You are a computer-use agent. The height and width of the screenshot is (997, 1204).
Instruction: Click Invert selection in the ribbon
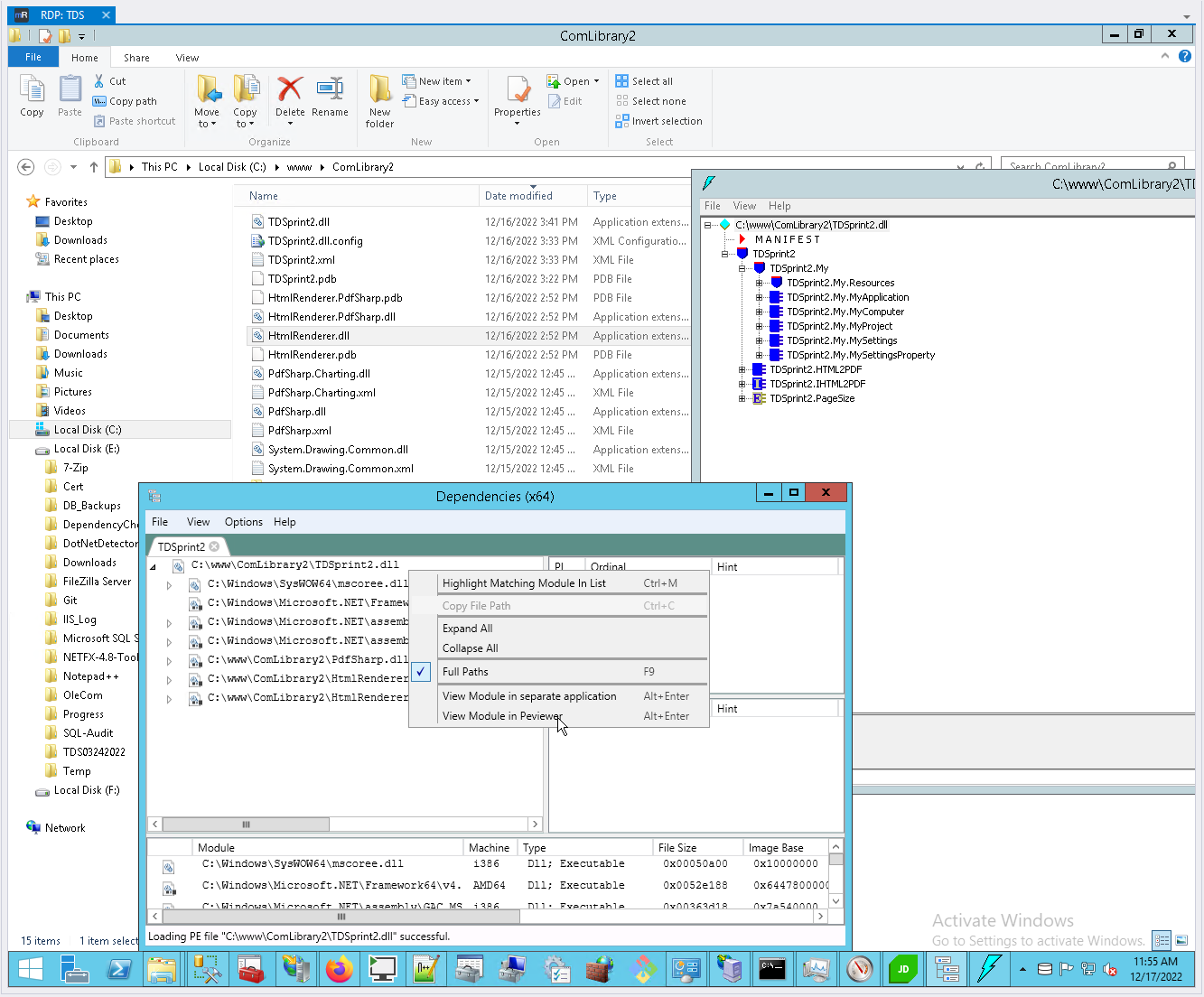pos(666,121)
